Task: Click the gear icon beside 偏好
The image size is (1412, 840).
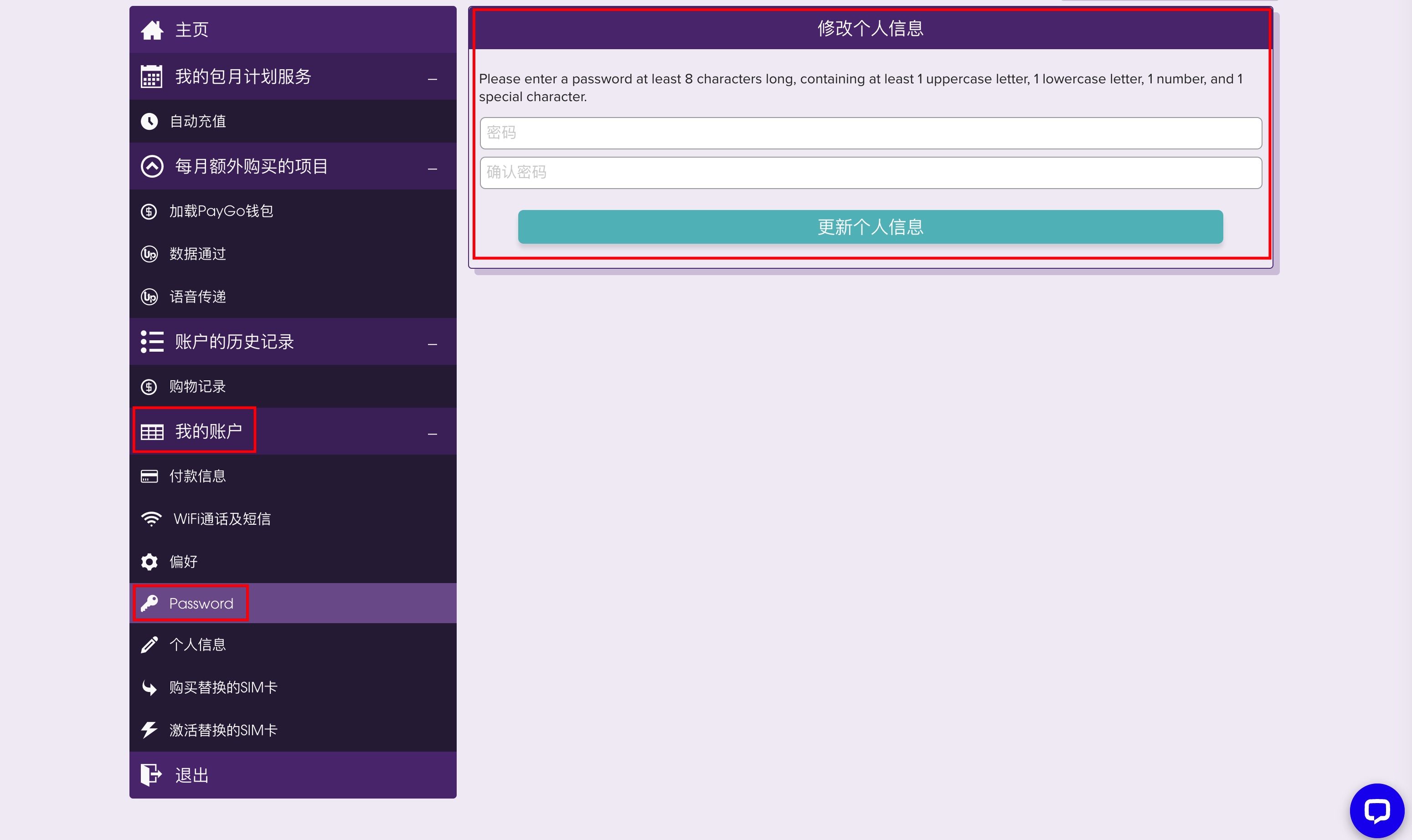Action: (x=149, y=562)
